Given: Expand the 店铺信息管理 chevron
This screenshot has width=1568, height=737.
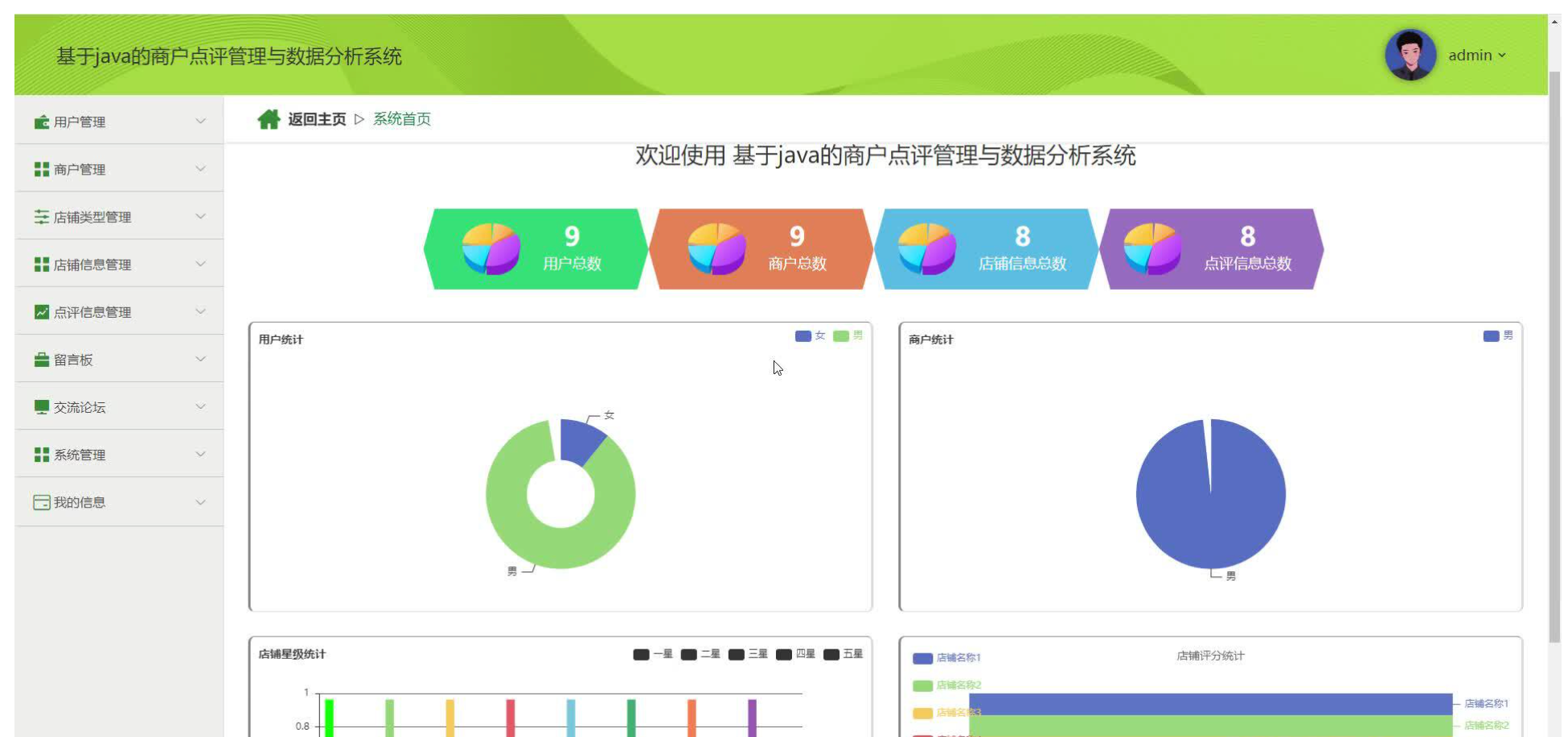Looking at the screenshot, I should click(200, 264).
